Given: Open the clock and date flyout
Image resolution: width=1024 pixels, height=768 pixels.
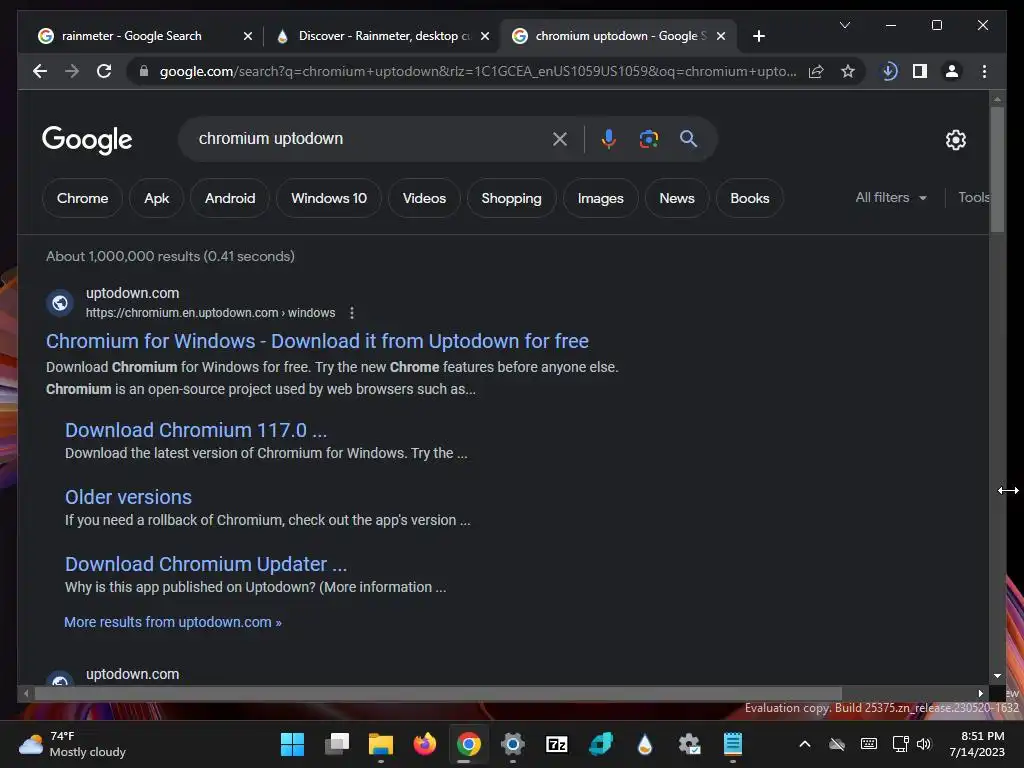Looking at the screenshot, I should [977, 744].
